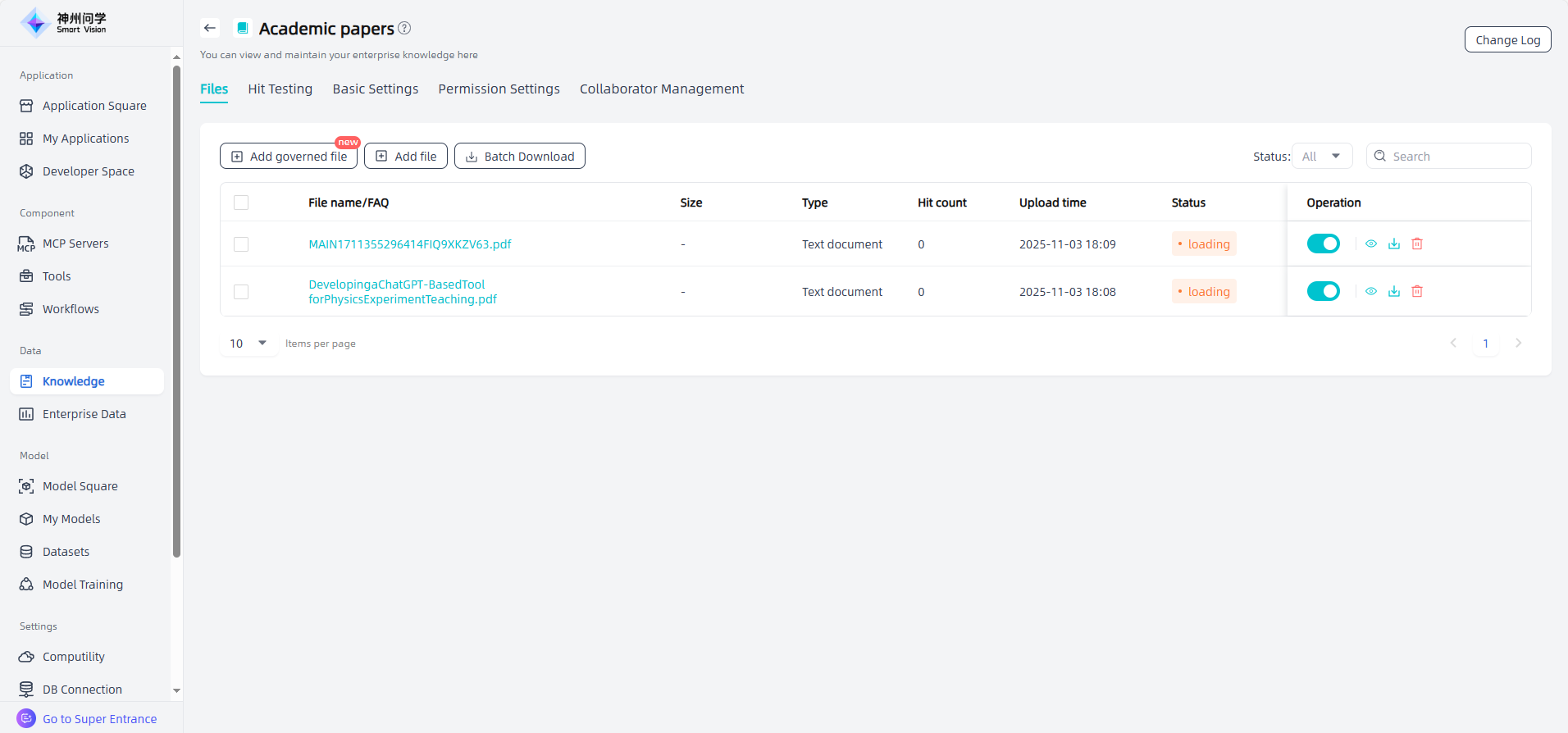Open Go to Super Entrance
This screenshot has width=1568, height=733.
99,719
